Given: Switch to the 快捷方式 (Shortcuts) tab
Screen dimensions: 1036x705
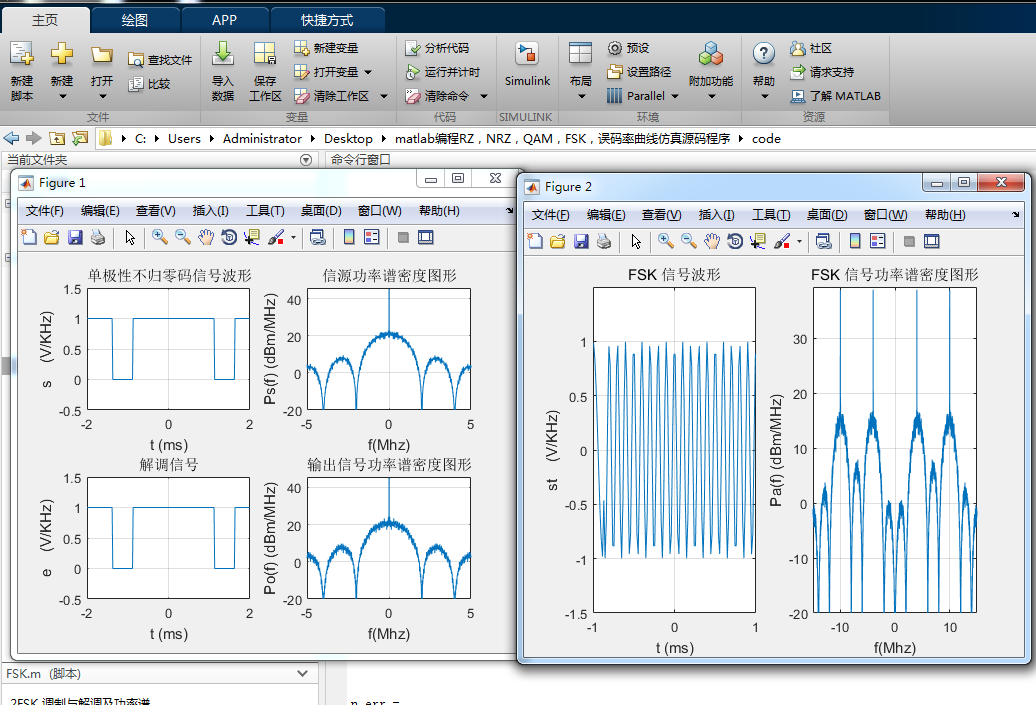Looking at the screenshot, I should (327, 20).
